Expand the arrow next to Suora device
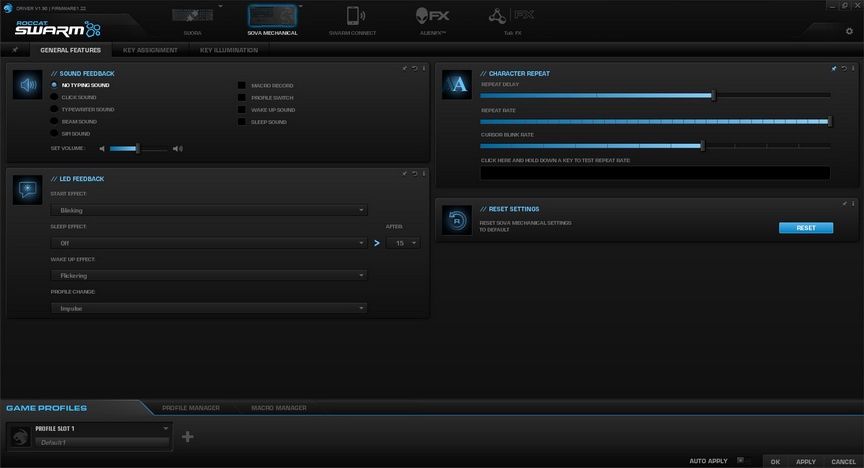Screen dimensions: 864x468 220,7
